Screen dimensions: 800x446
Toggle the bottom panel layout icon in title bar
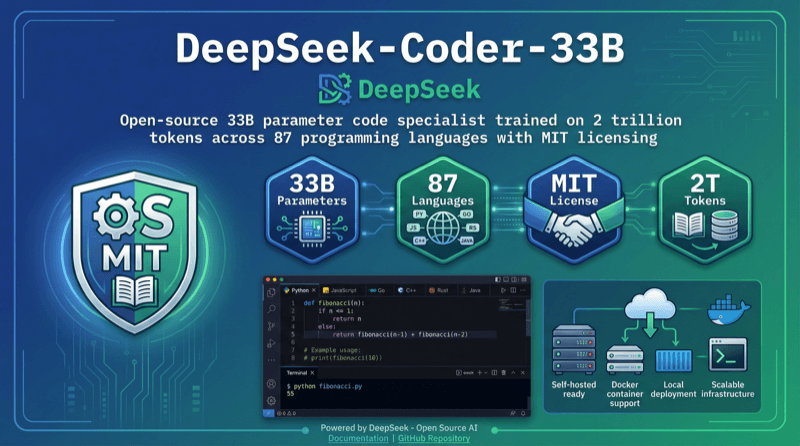506,279
